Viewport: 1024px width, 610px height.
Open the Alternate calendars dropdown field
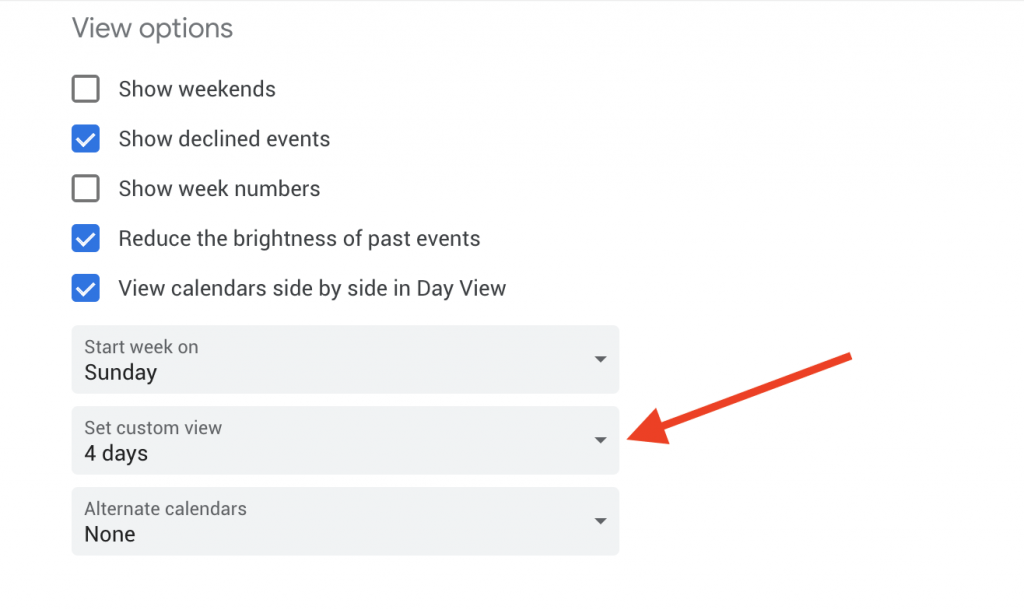(345, 521)
